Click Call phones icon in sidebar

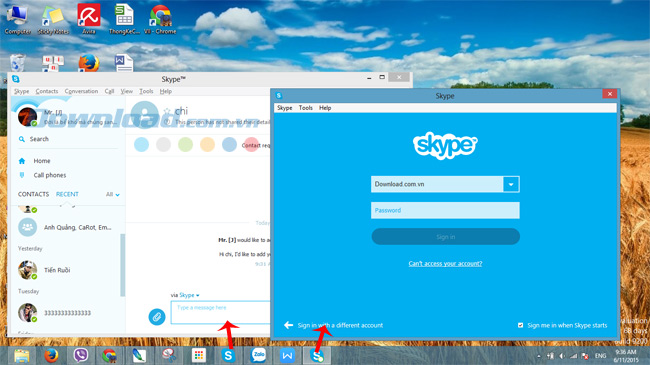[x=22, y=175]
